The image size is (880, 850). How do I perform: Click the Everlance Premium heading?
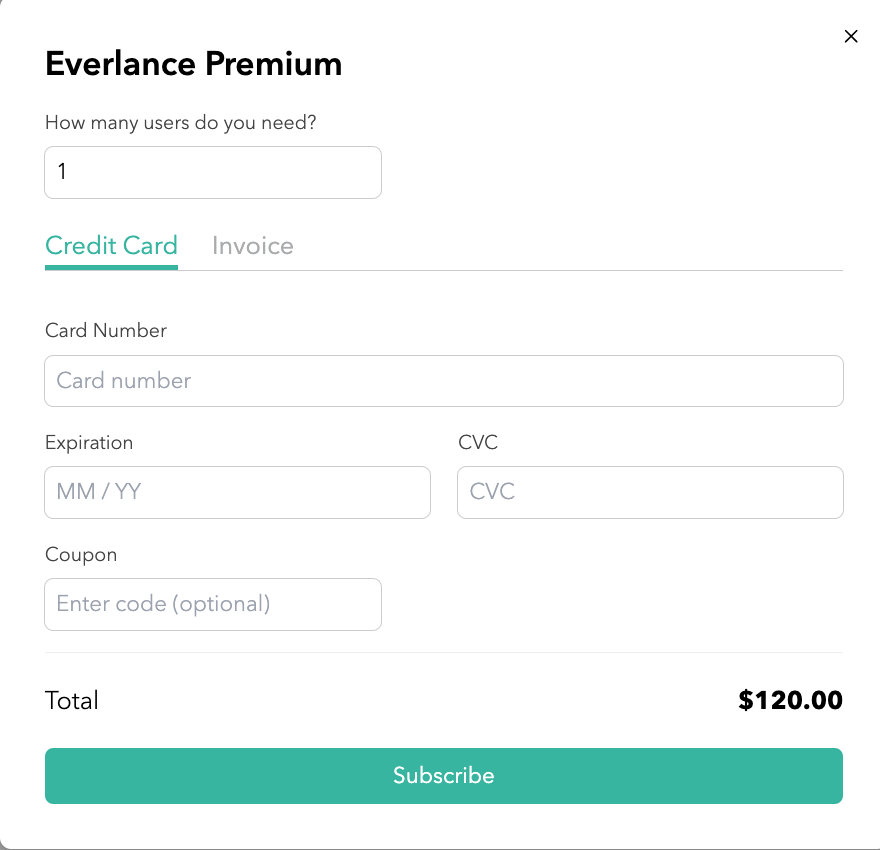[194, 63]
